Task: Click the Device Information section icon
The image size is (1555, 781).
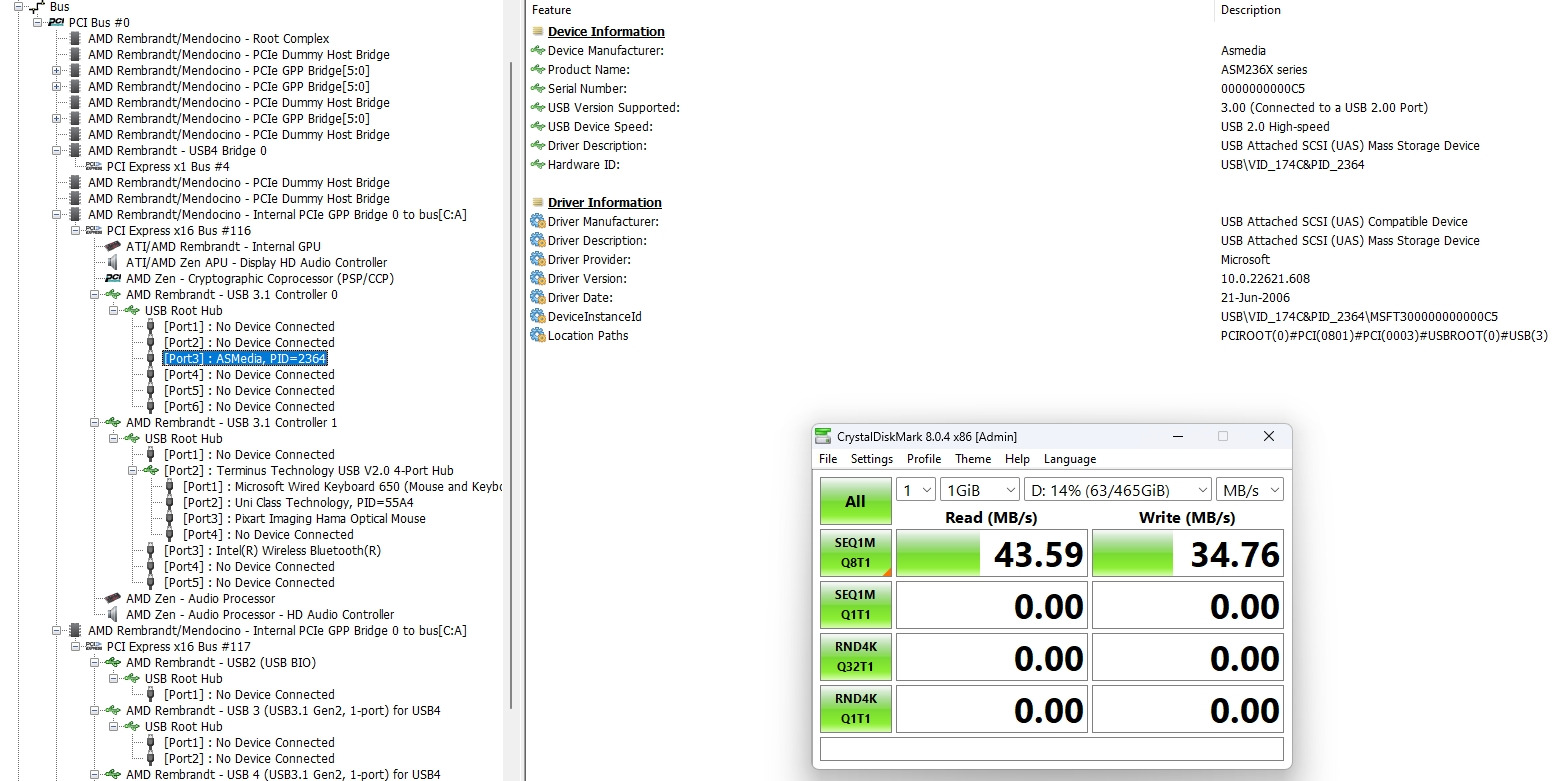Action: pos(538,32)
